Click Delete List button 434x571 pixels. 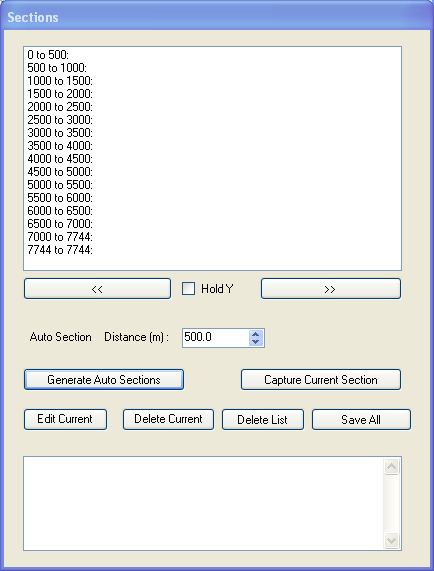point(263,420)
